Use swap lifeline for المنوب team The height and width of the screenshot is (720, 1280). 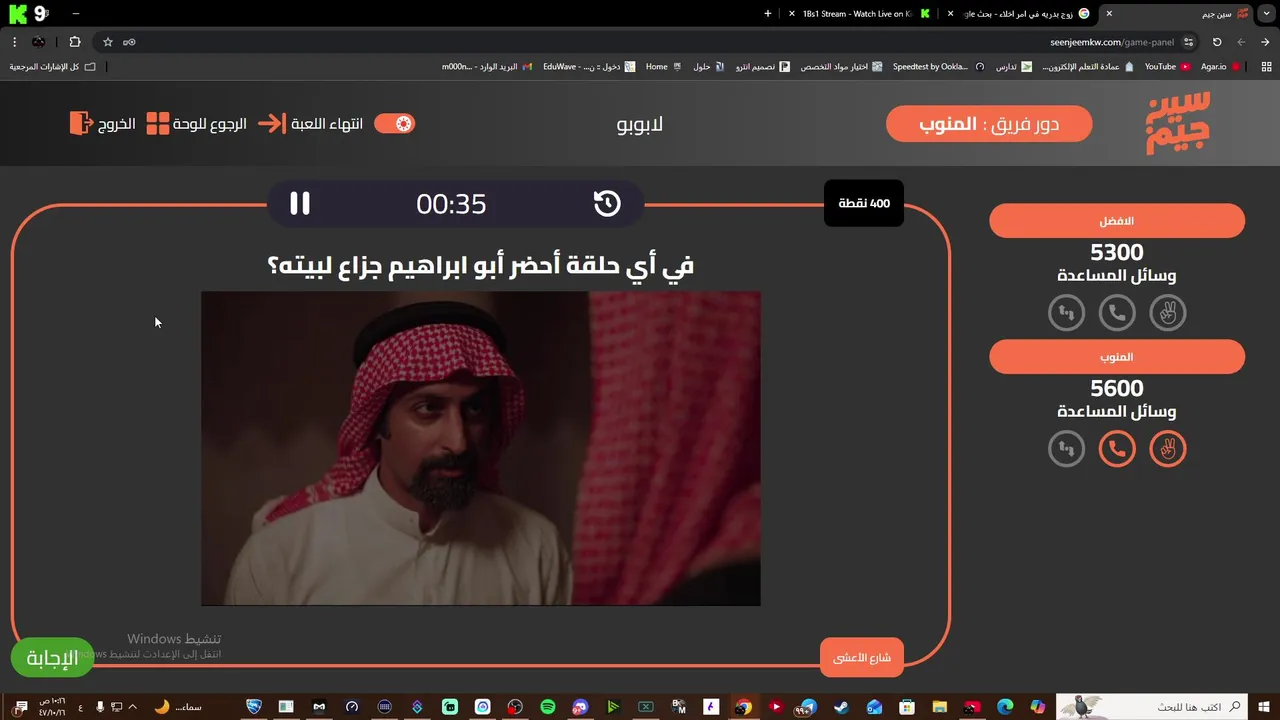(x=1067, y=449)
